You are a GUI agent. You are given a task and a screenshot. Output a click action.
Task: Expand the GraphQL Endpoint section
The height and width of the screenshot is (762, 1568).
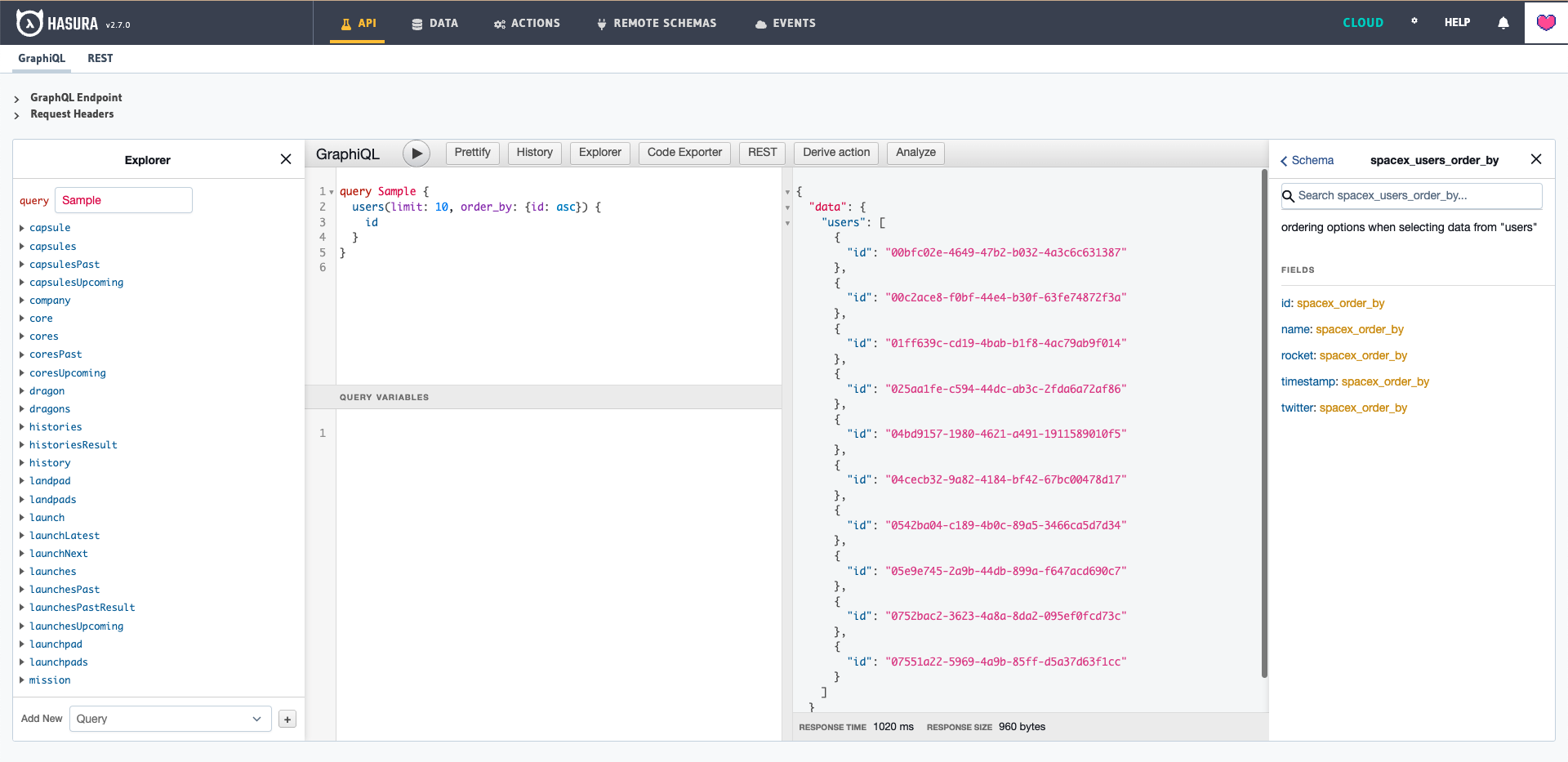point(69,97)
